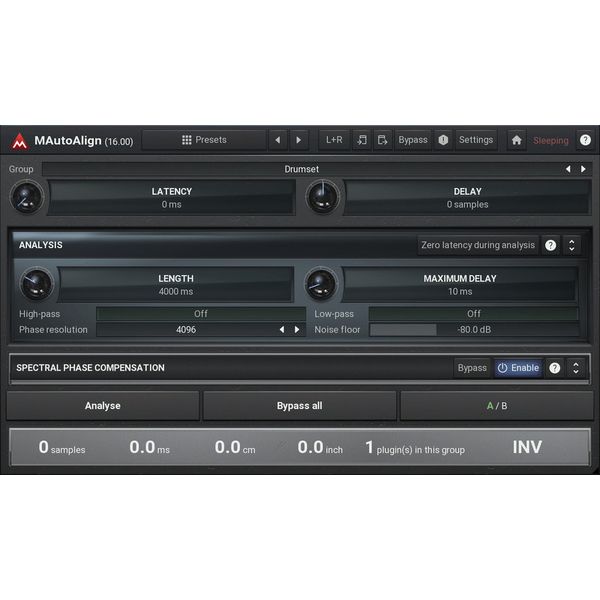Collapse the Analysis section with its arrows
Image resolution: width=600 pixels, height=600 pixels.
(x=572, y=245)
